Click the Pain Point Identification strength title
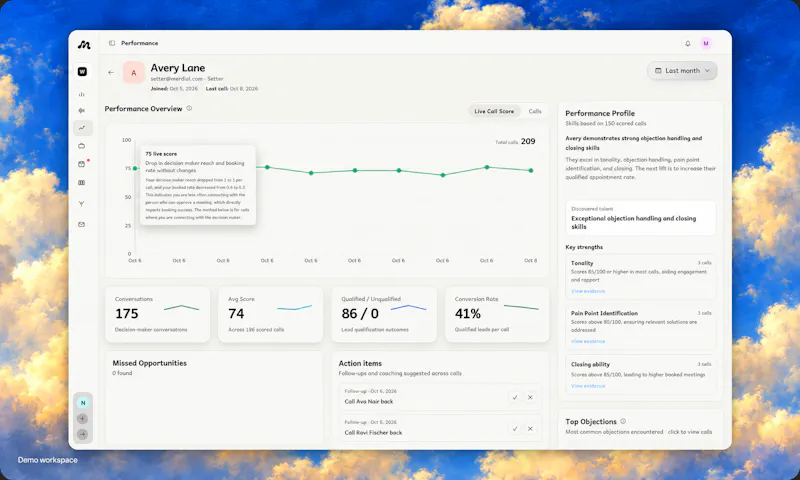 coord(604,313)
